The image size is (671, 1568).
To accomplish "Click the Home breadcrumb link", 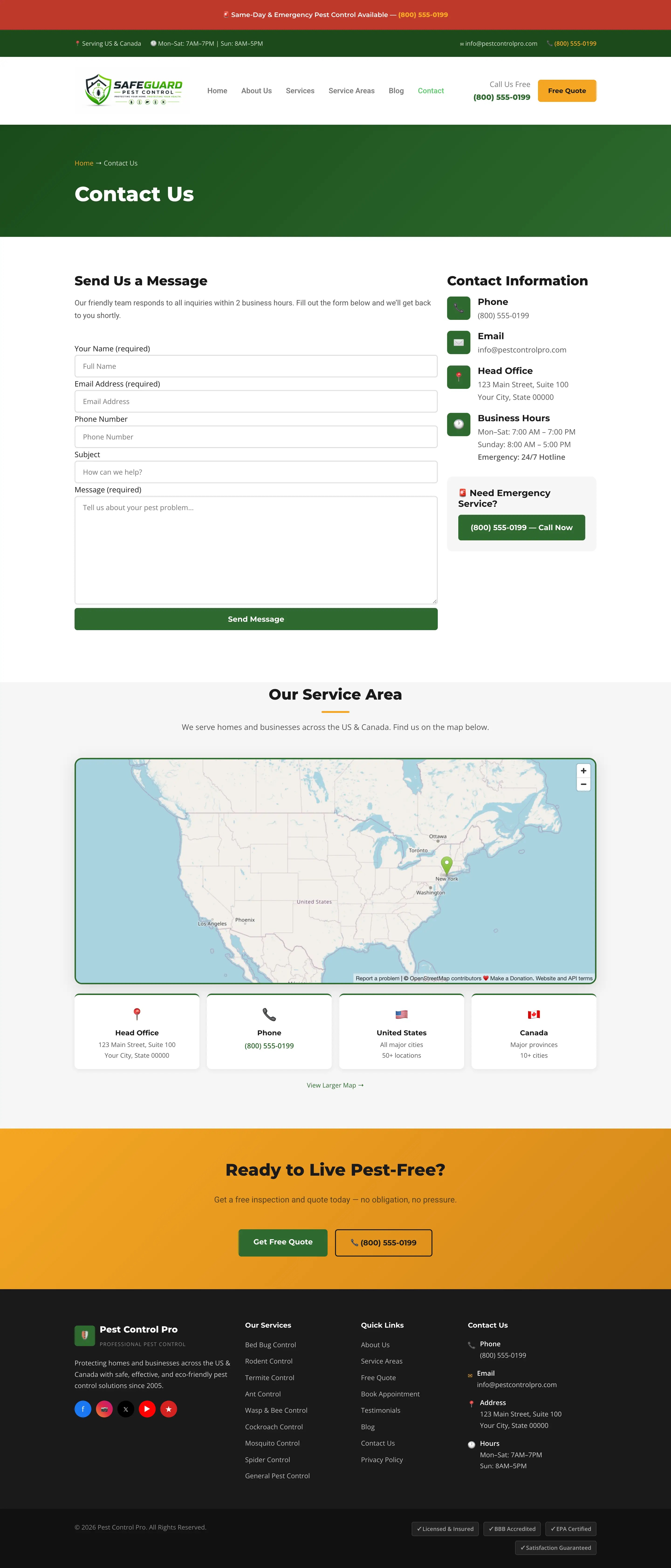I will [84, 163].
